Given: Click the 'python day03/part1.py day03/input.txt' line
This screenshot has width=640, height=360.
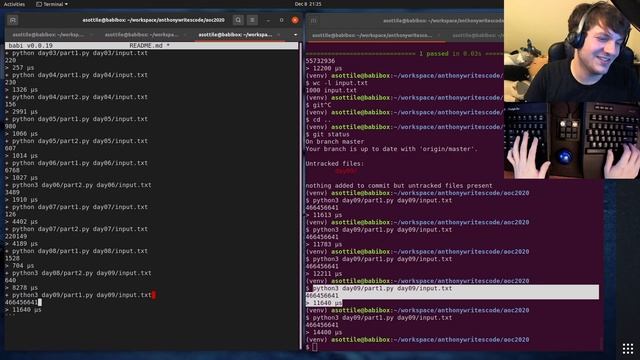Looking at the screenshot, I should [x=76, y=53].
